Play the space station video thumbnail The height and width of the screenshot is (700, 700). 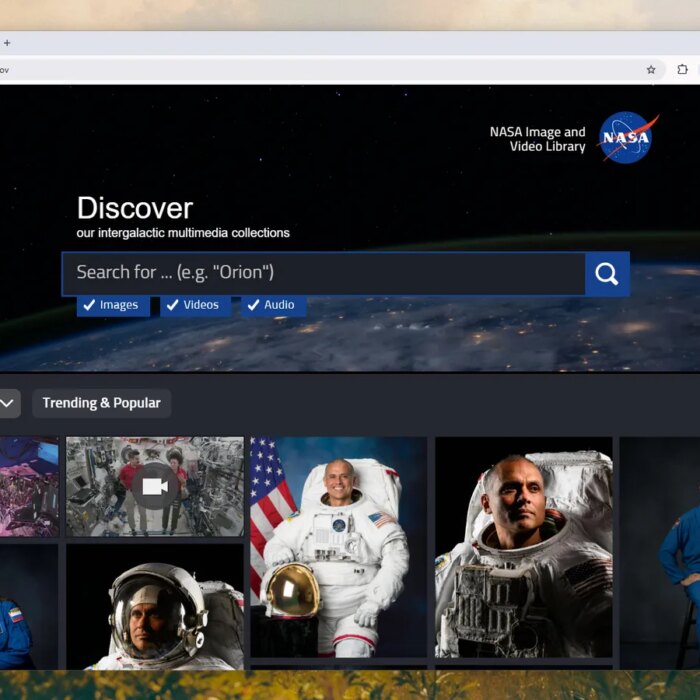coord(155,487)
